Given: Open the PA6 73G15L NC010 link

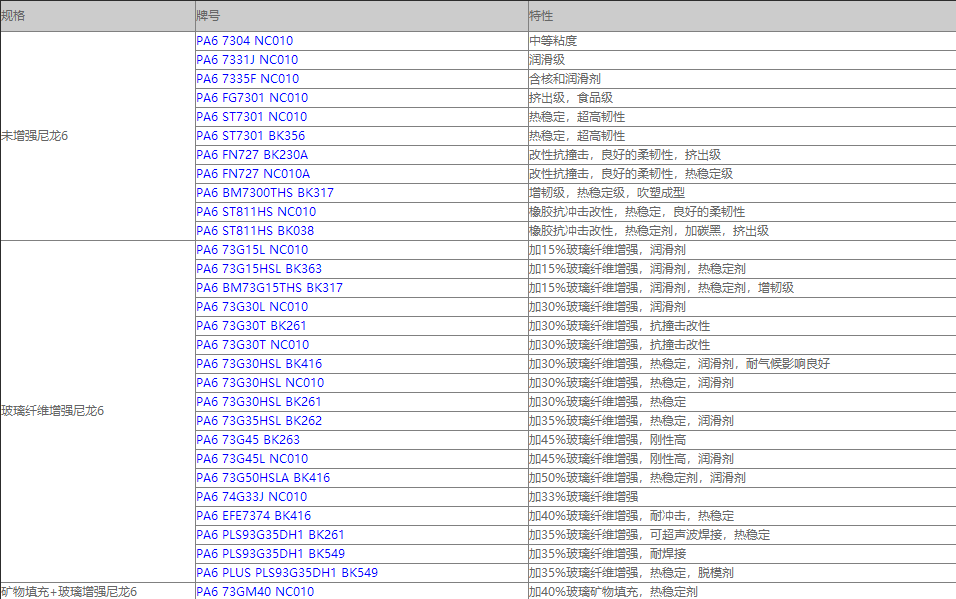Looking at the screenshot, I should (252, 249).
